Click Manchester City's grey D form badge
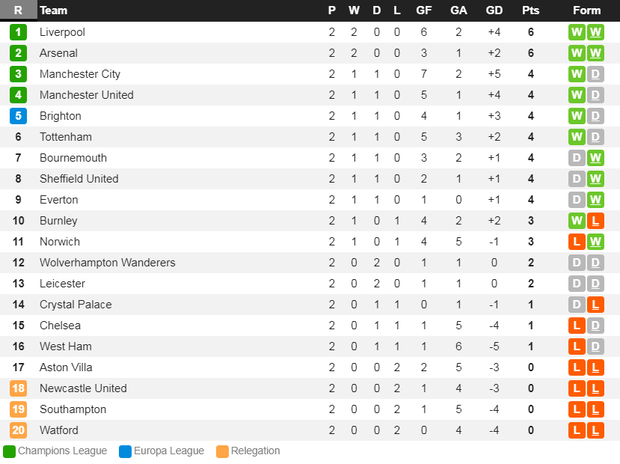This screenshot has width=620, height=464. (595, 74)
